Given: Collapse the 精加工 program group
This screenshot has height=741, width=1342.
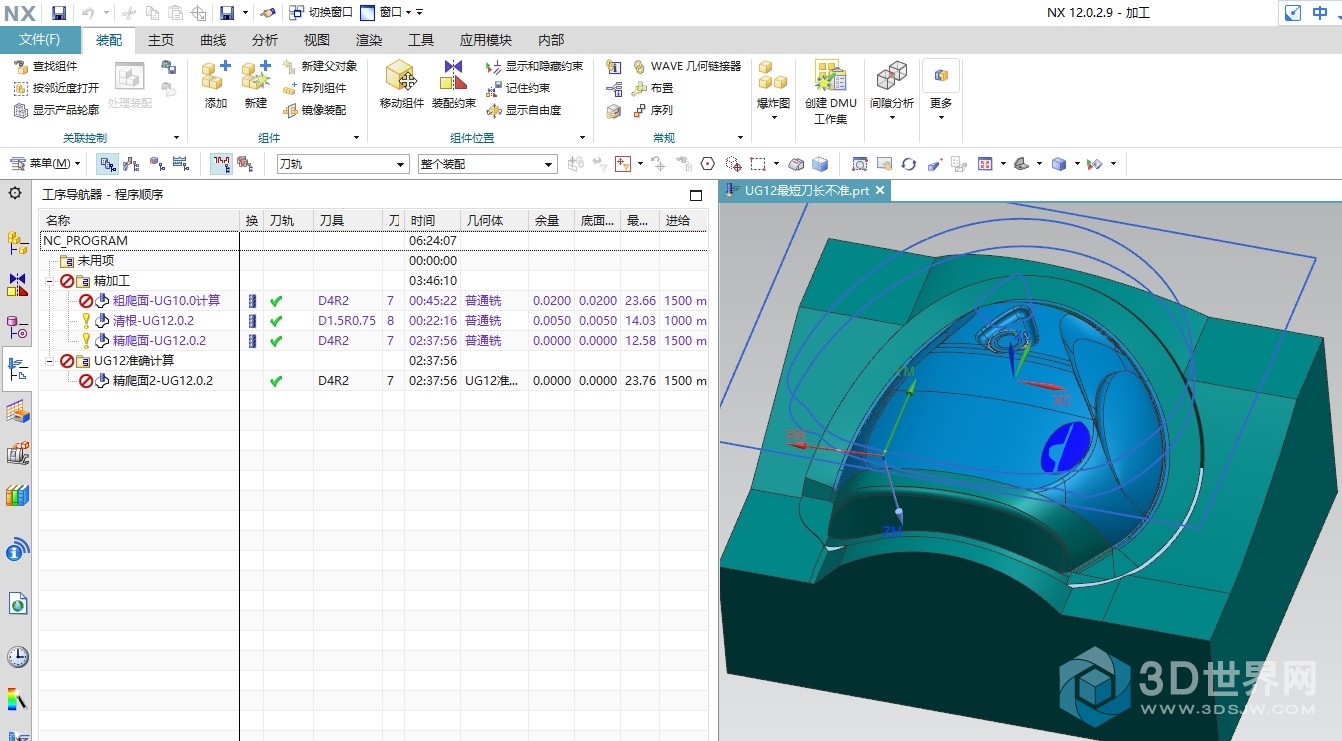Looking at the screenshot, I should point(50,281).
